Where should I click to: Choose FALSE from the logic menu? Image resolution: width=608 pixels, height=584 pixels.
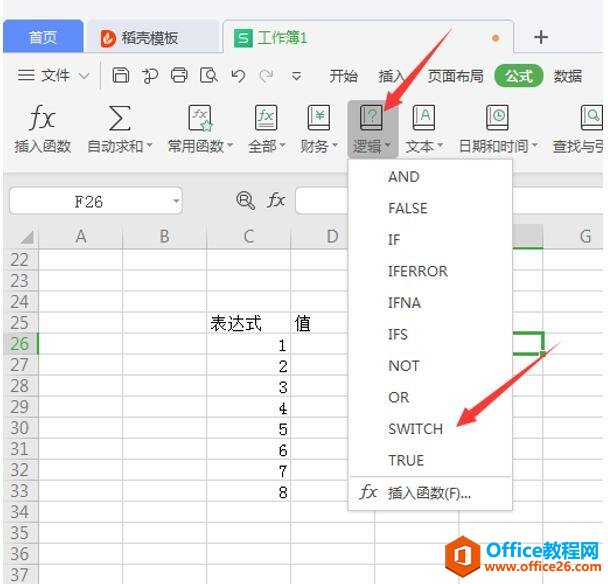point(430,208)
